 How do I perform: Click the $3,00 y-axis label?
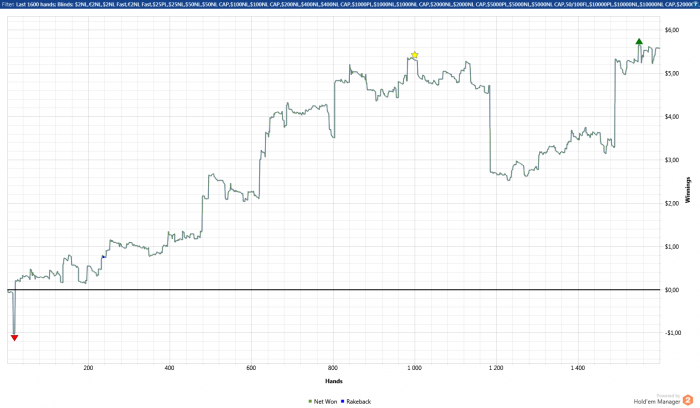(672, 160)
